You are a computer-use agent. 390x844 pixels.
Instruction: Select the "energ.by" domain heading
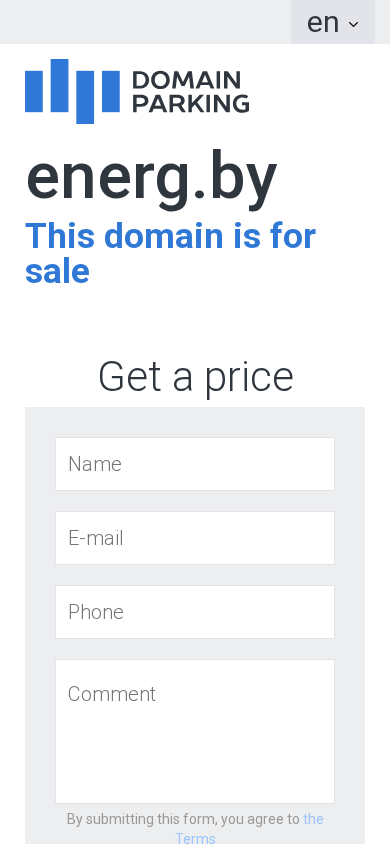coord(151,177)
